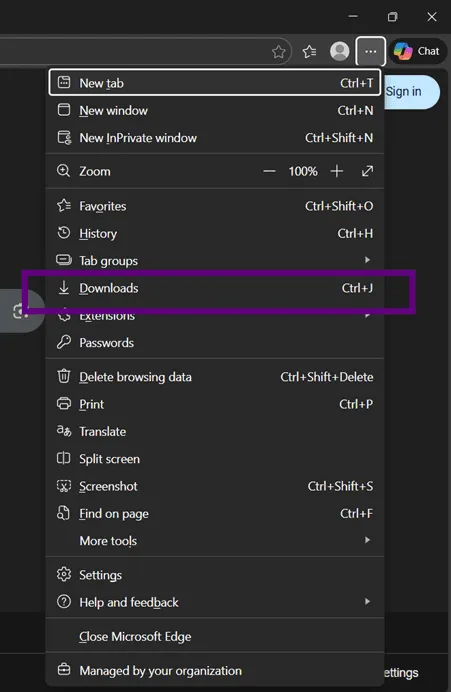Click the favorites star in address bar
The height and width of the screenshot is (692, 451).
pos(278,52)
